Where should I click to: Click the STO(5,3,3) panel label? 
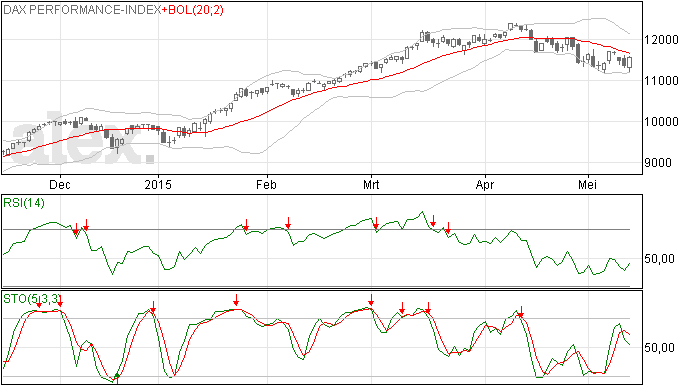[32, 299]
